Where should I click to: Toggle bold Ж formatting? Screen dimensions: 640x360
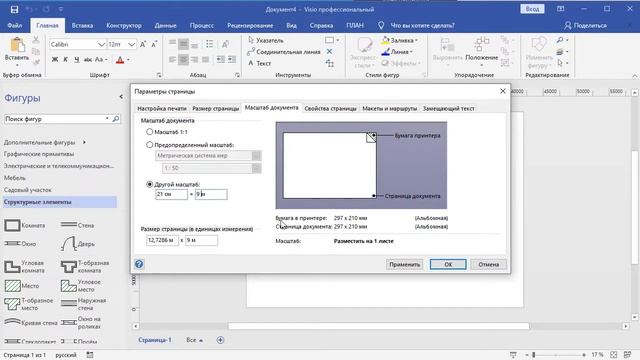click(55, 60)
